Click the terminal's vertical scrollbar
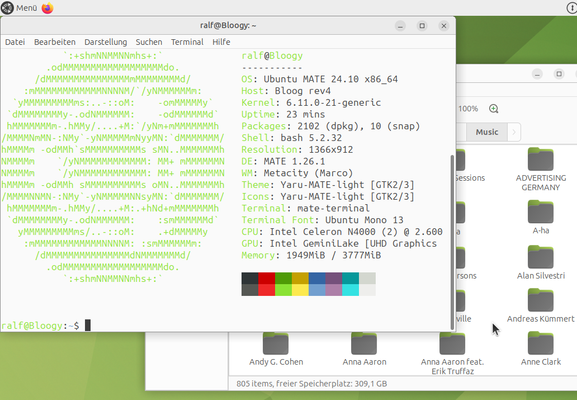This screenshot has width=577, height=400. [452, 242]
